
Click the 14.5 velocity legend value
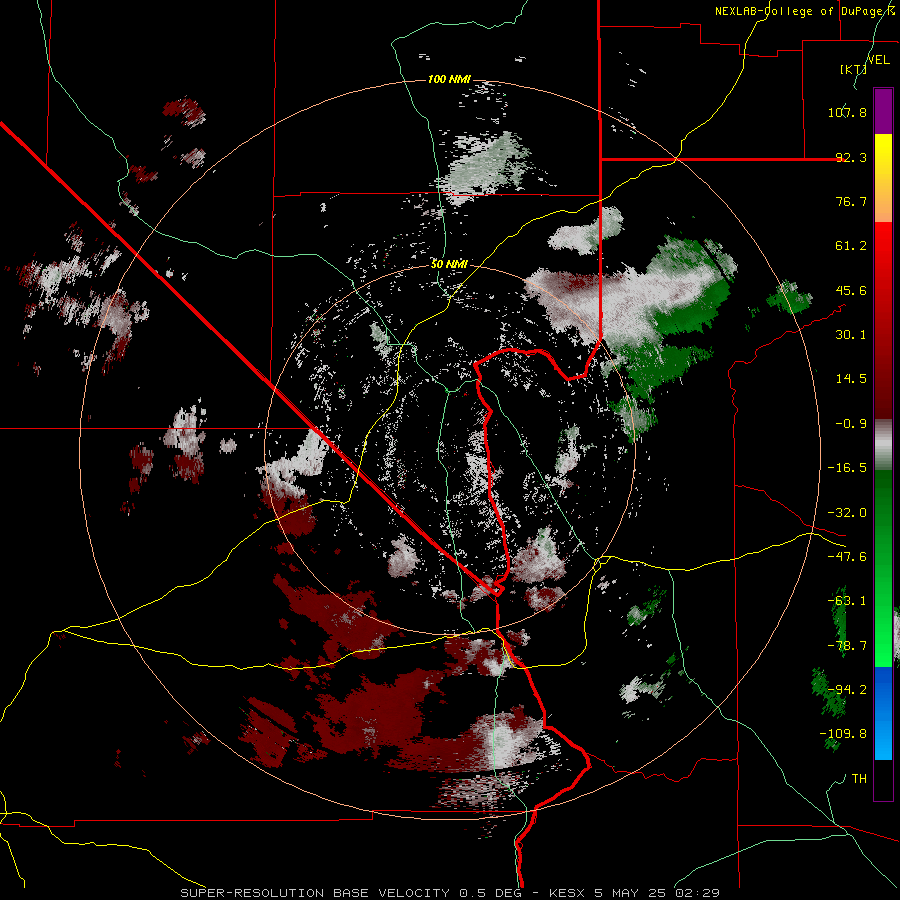pos(851,379)
